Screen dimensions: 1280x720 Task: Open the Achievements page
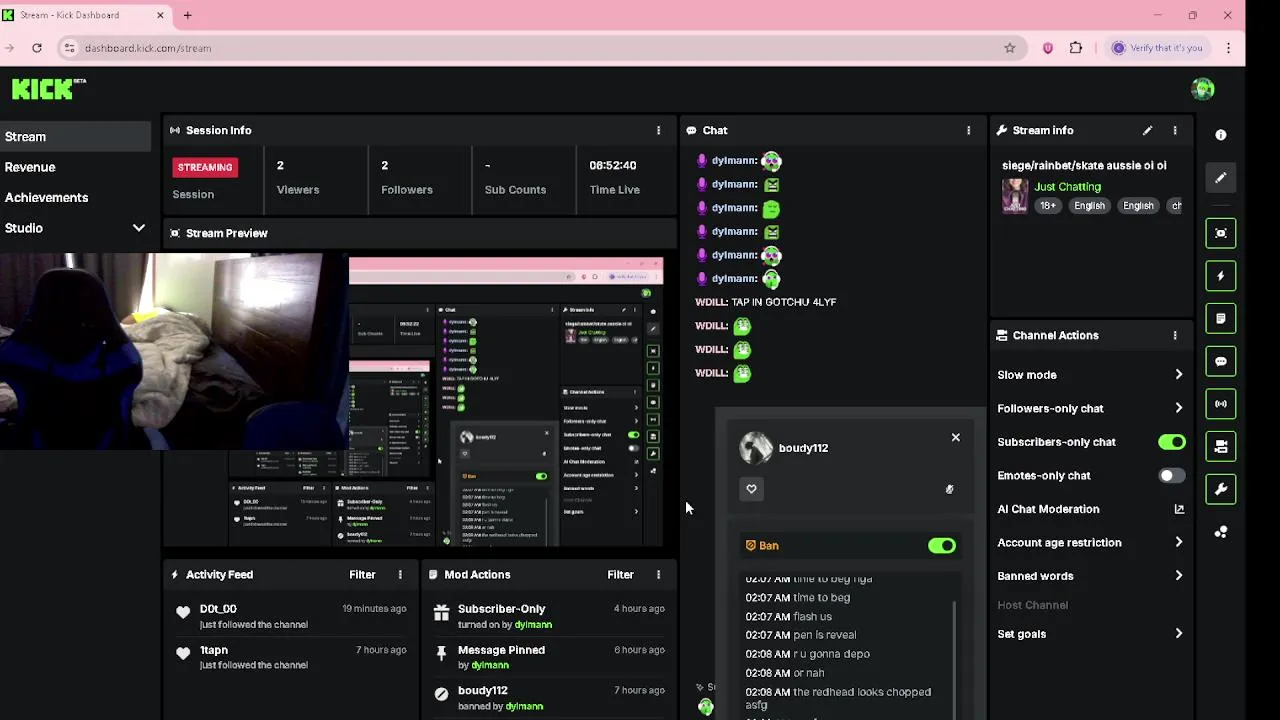click(x=46, y=197)
